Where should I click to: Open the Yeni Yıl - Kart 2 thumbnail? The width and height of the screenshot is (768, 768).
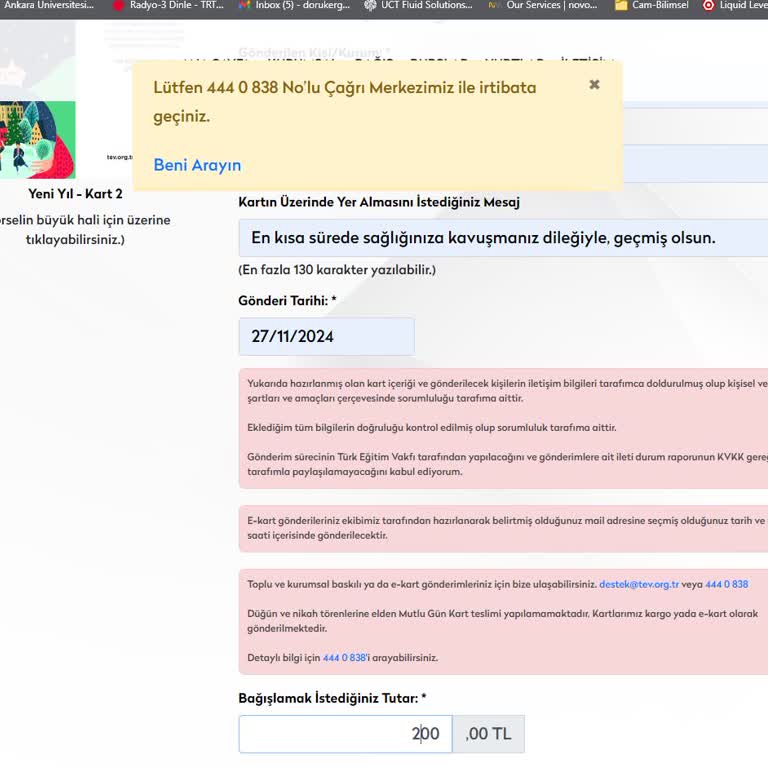click(38, 140)
